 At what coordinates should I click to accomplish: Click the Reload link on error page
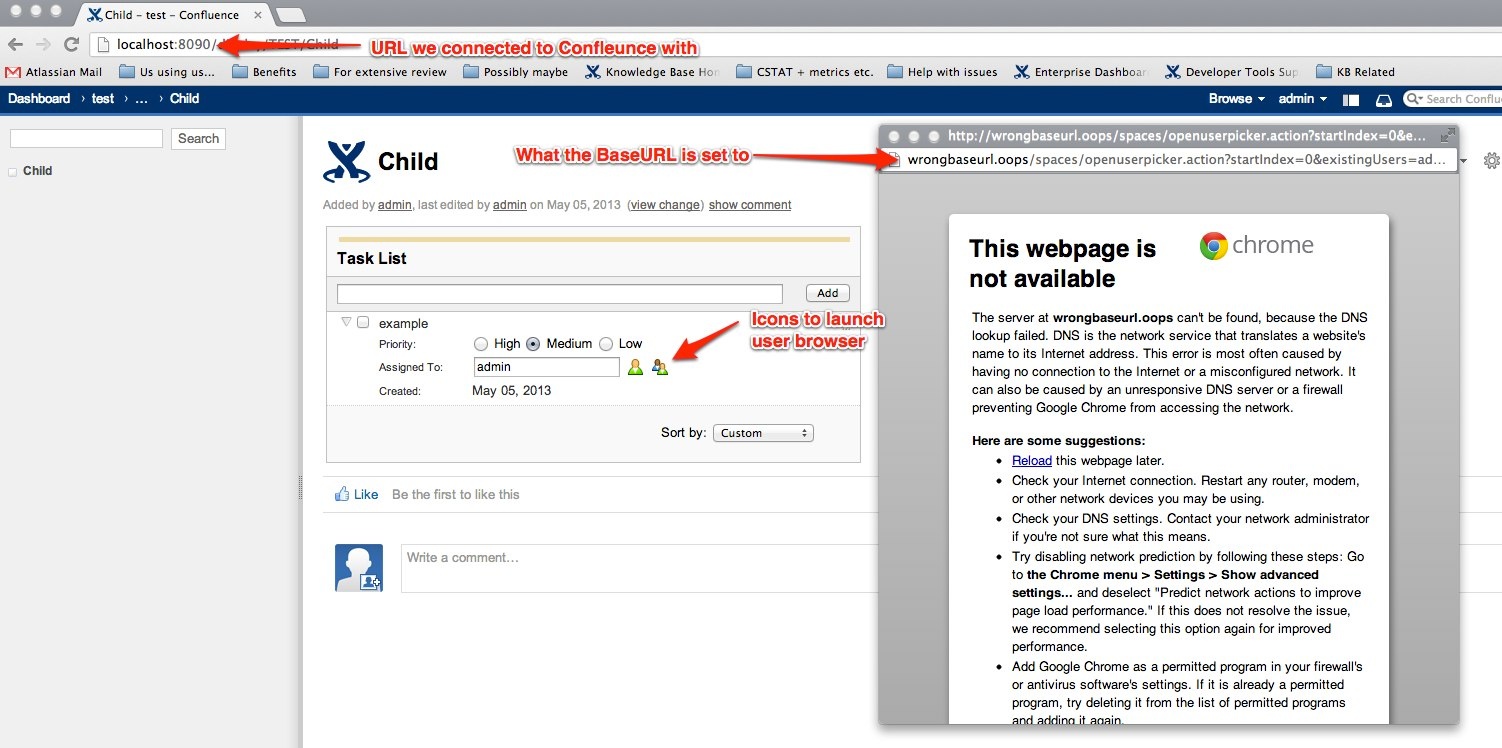tap(1032, 461)
